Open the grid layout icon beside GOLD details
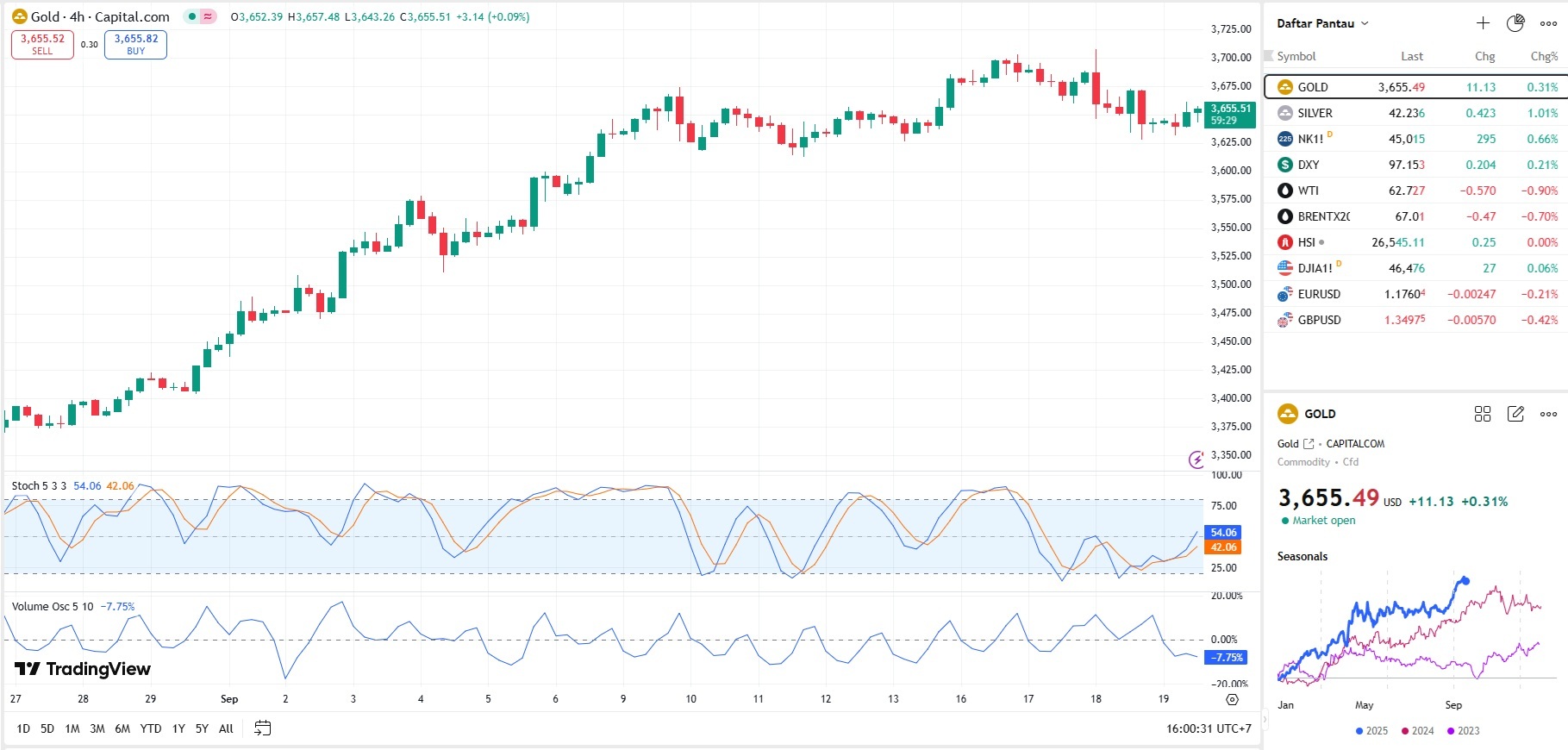Image resolution: width=1568 pixels, height=750 pixels. coord(1483,414)
